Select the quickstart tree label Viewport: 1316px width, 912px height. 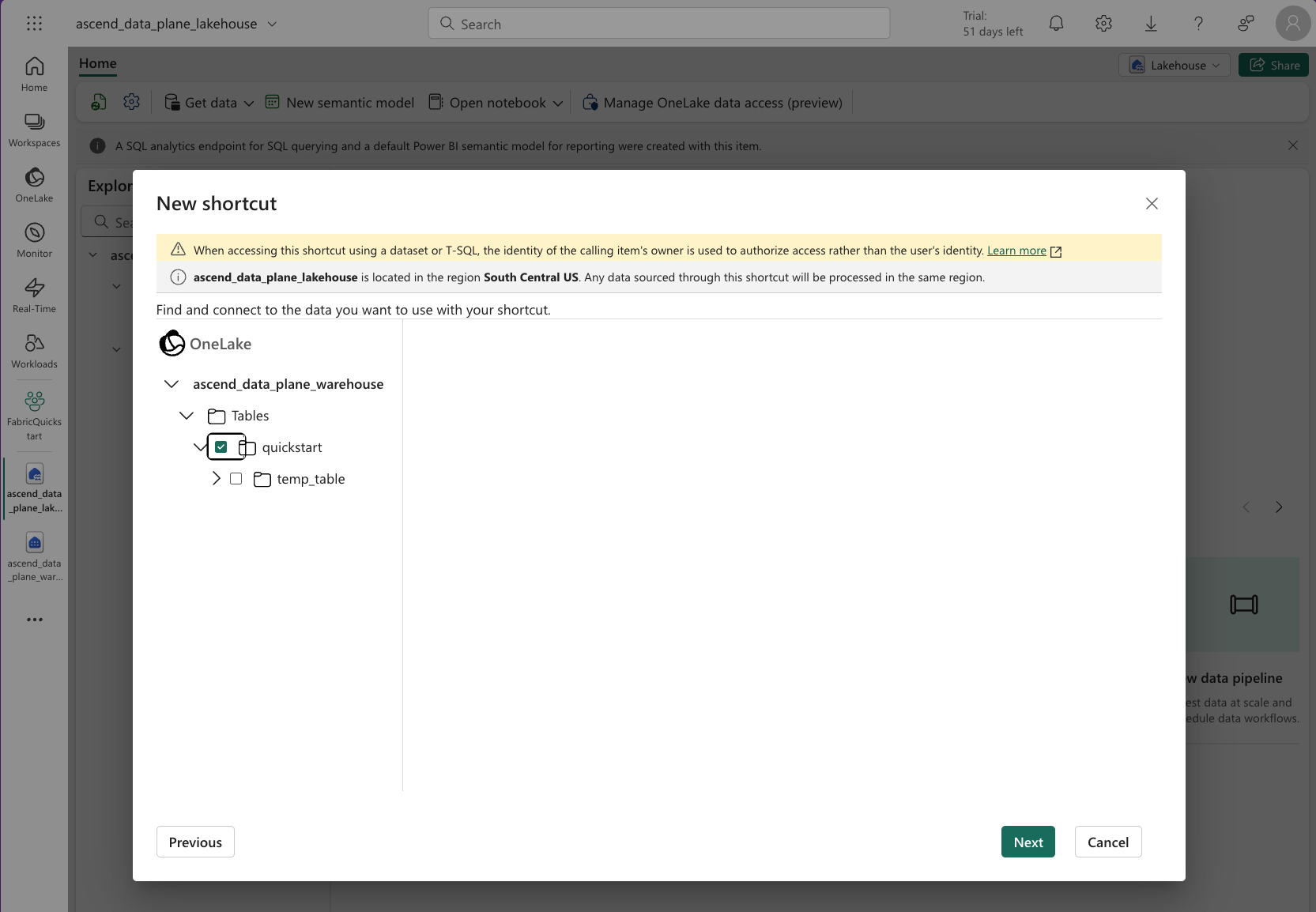click(x=292, y=447)
